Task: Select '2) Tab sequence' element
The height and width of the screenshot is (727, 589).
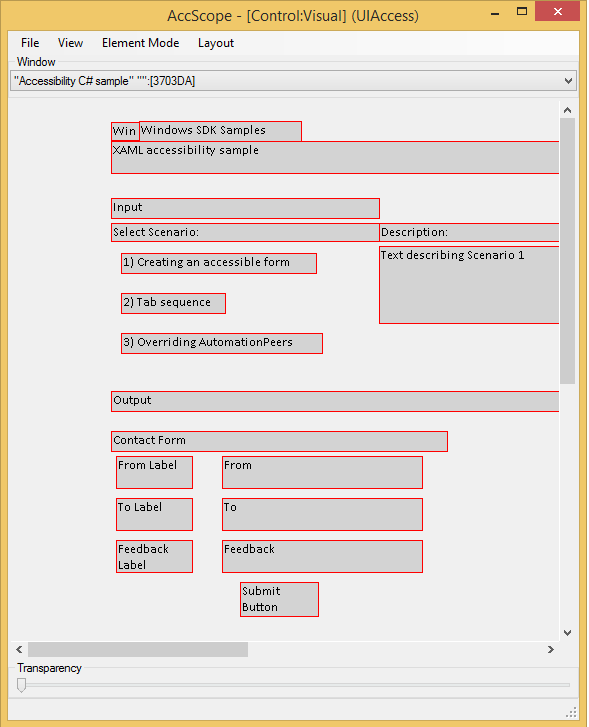Action: coord(173,303)
